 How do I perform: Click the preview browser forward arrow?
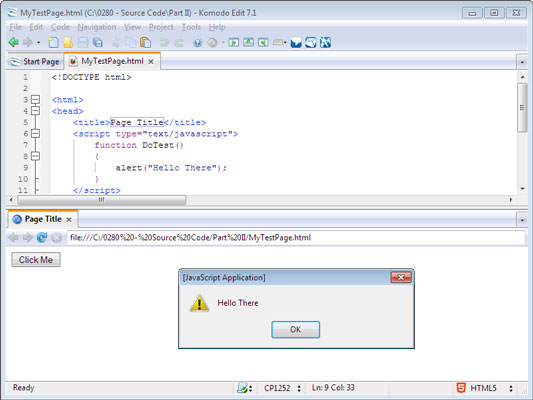click(x=28, y=237)
